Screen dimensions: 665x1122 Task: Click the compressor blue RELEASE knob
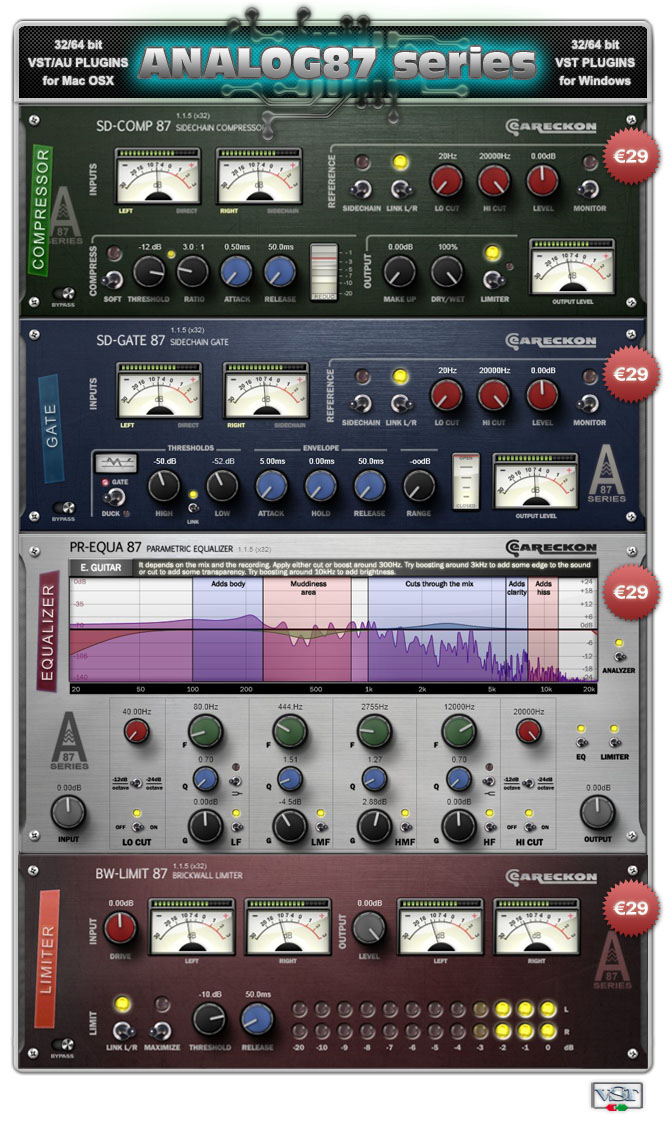[280, 272]
